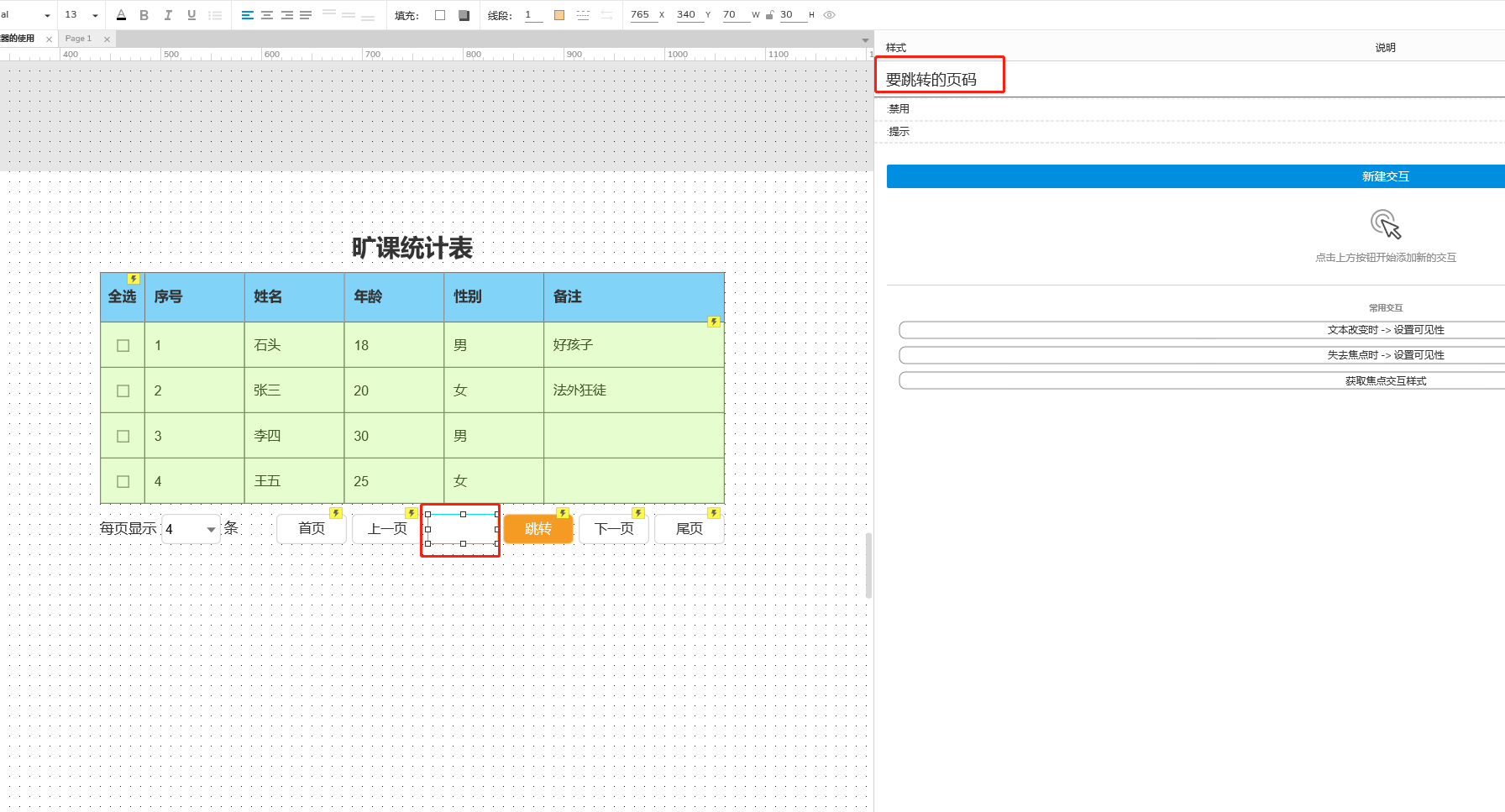This screenshot has height=812, width=1505.
Task: Click the 下一页 button
Action: [614, 529]
